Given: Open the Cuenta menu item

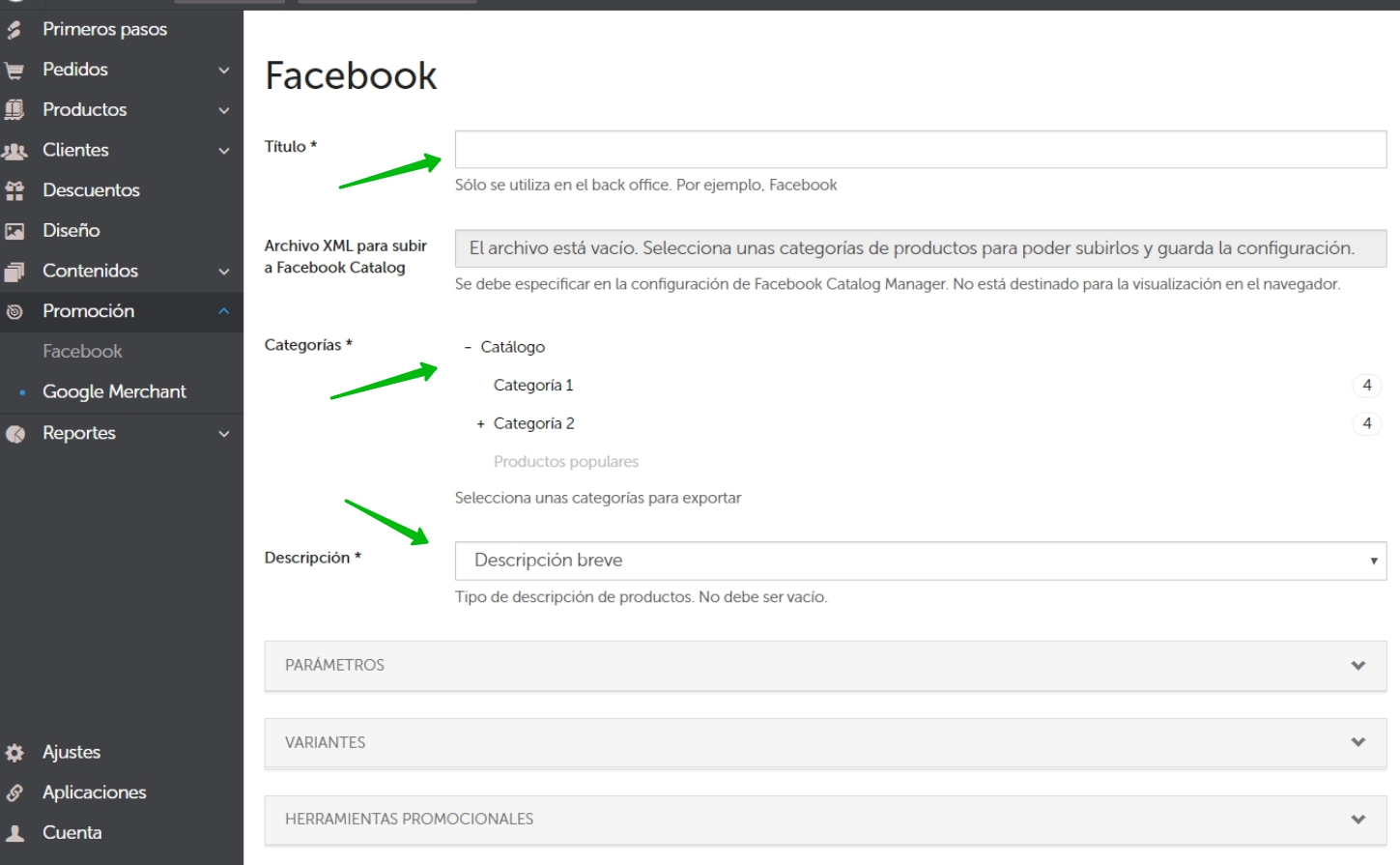Looking at the screenshot, I should click(71, 832).
